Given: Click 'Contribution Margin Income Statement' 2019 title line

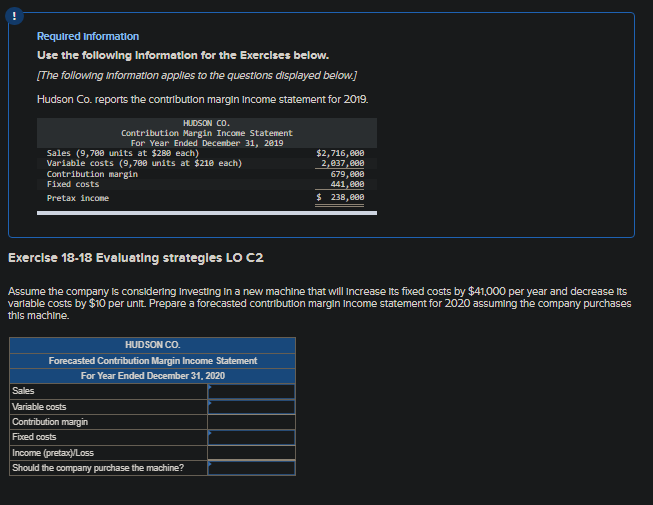Looking at the screenshot, I should [207, 133].
